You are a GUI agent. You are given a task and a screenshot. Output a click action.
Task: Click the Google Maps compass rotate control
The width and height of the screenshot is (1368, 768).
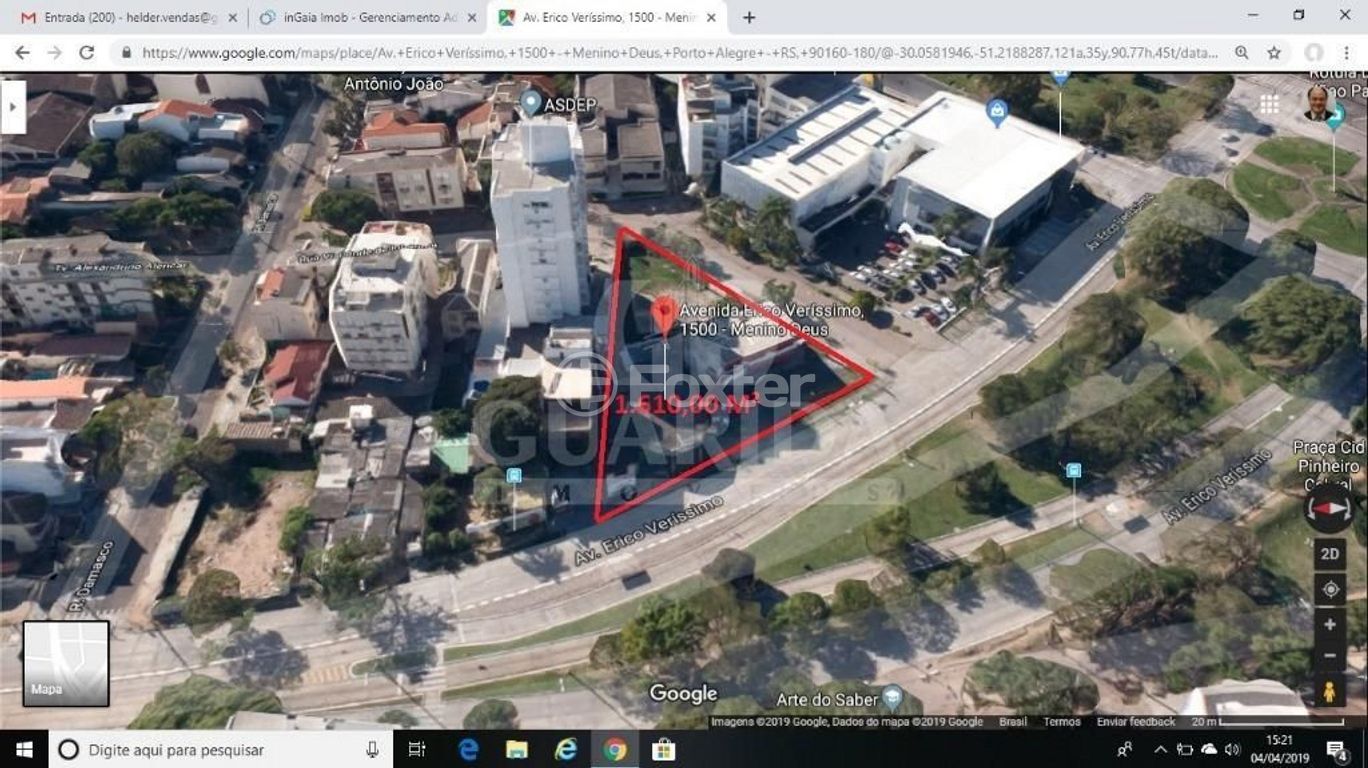click(1330, 508)
